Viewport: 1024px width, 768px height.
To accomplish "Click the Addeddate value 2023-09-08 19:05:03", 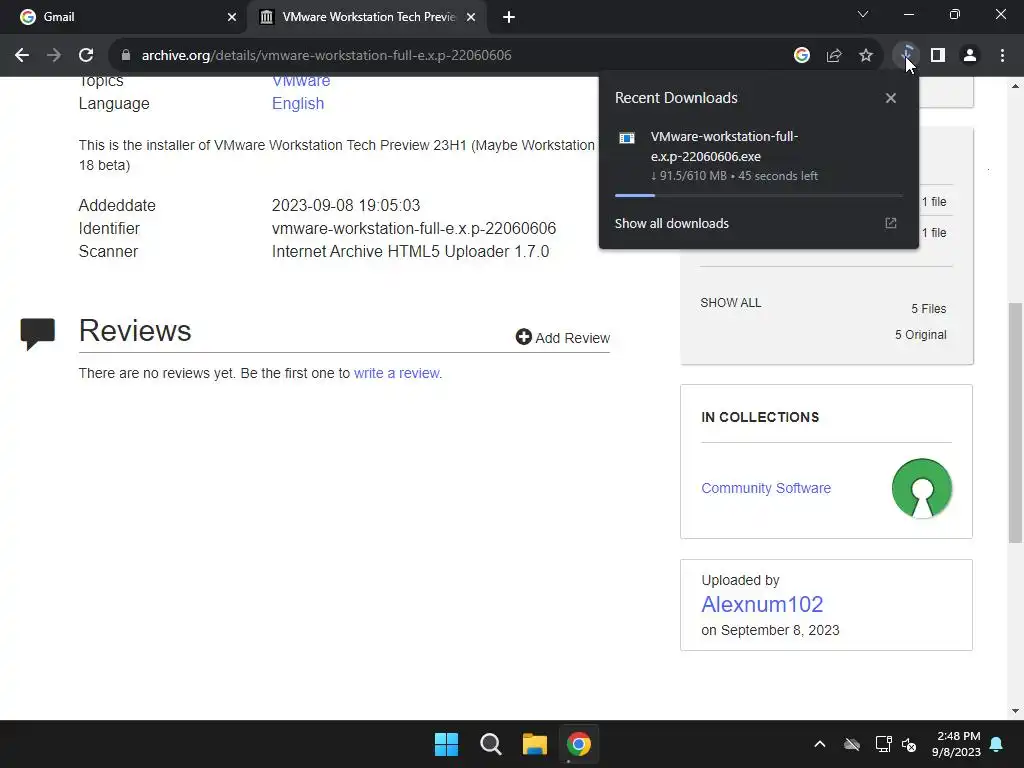I will point(346,206).
